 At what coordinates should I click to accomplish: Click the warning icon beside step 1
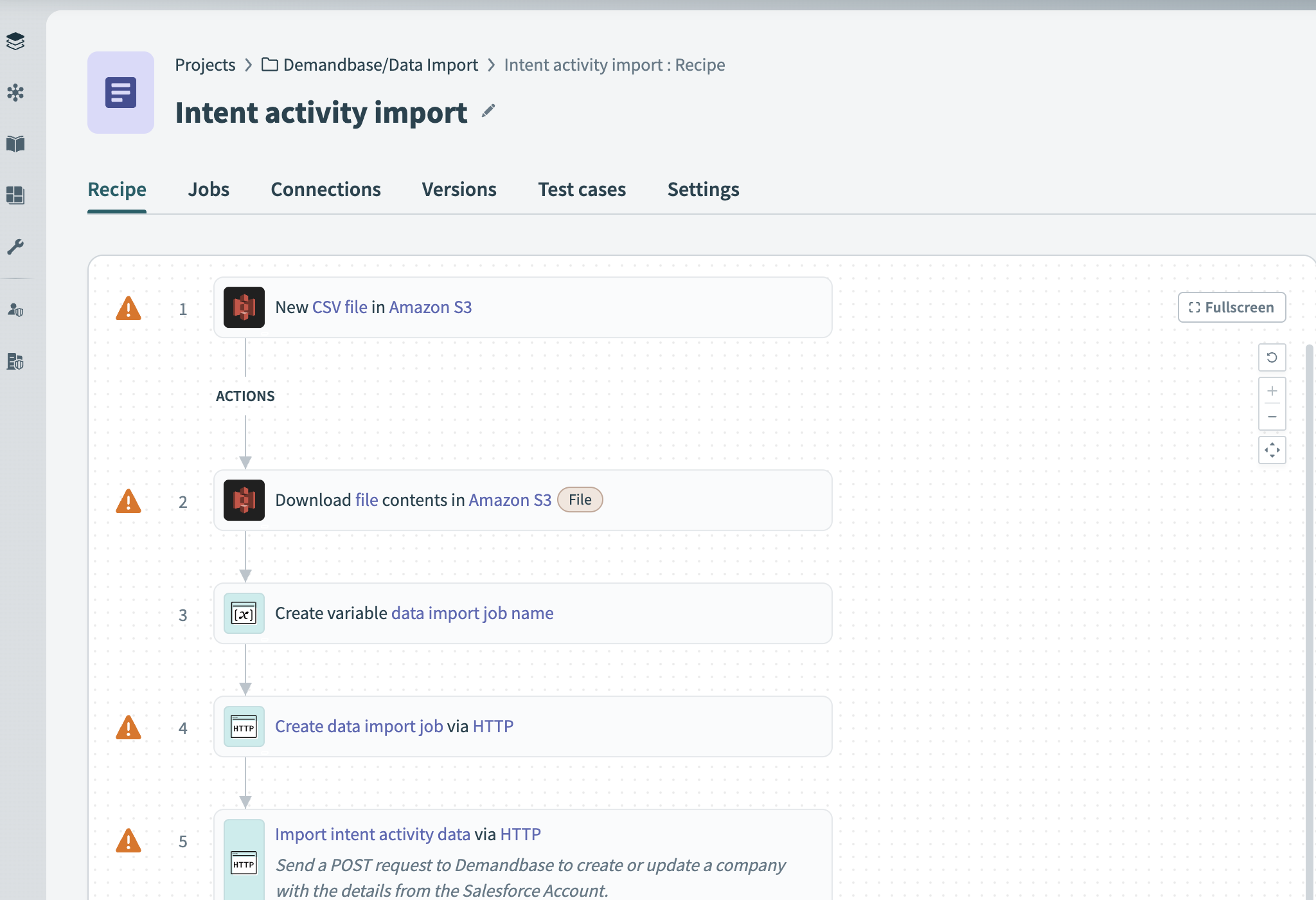pos(129,309)
